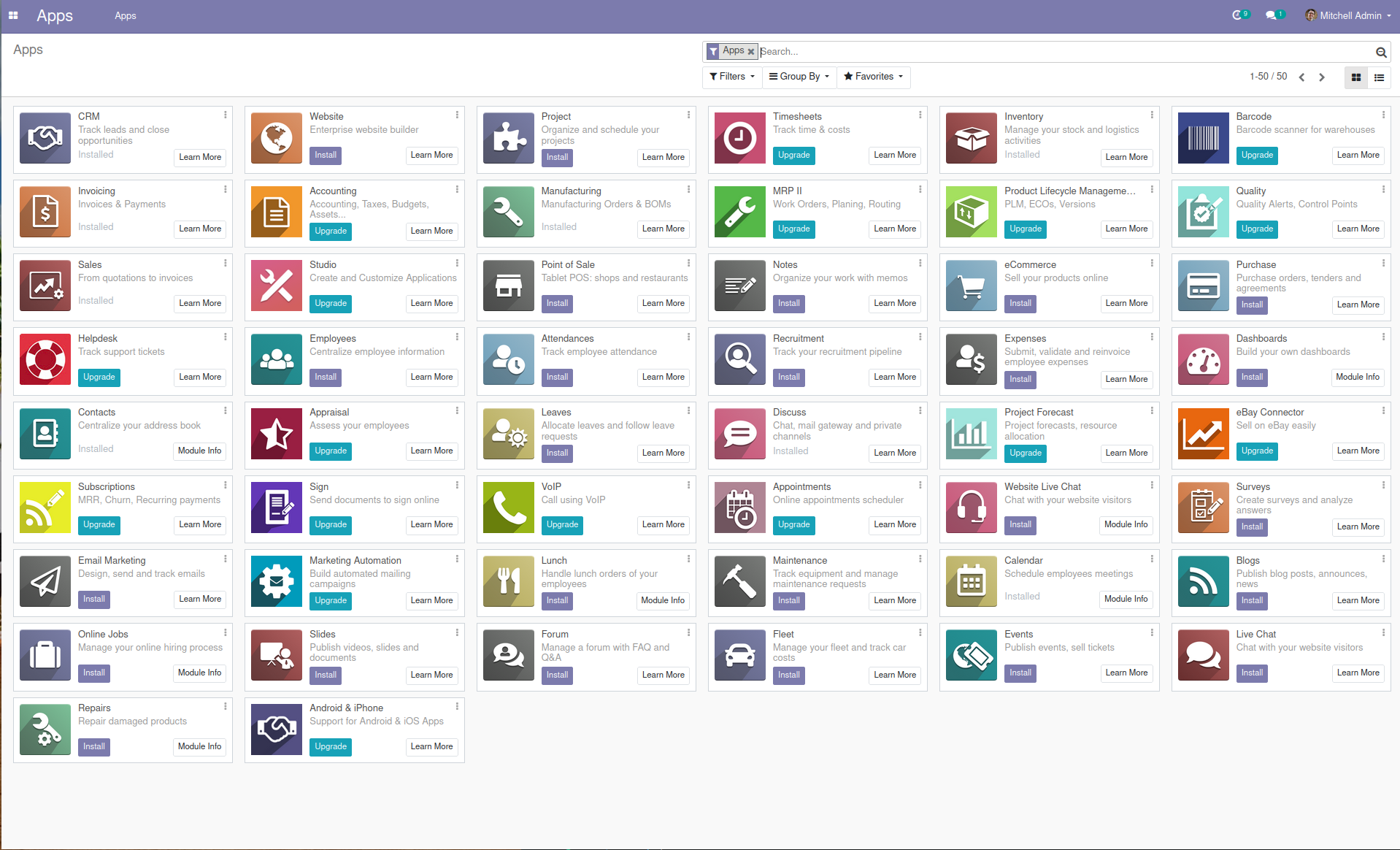The image size is (1400, 850).
Task: Open the Favorites menu
Action: (x=872, y=76)
